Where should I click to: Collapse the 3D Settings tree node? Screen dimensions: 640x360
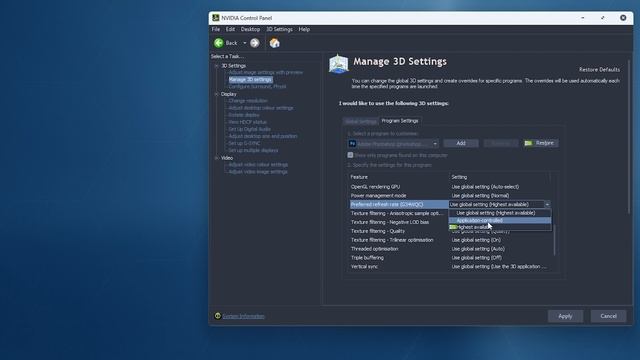point(217,66)
